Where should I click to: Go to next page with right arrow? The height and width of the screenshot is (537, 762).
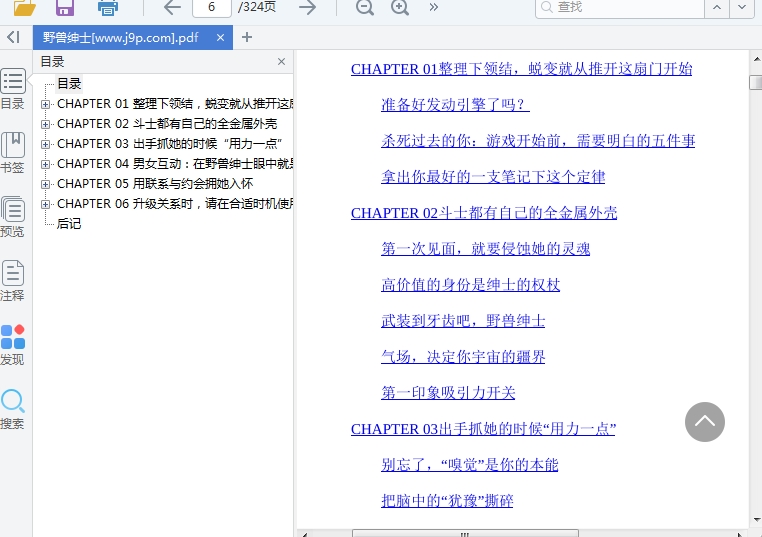click(308, 8)
